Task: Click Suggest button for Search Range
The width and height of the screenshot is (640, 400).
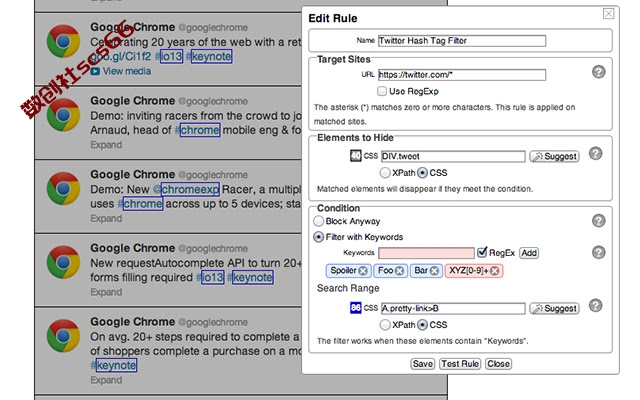Action: point(554,308)
